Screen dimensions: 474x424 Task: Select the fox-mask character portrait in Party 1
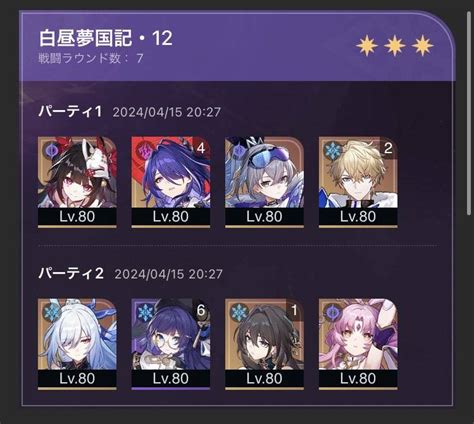tap(77, 182)
